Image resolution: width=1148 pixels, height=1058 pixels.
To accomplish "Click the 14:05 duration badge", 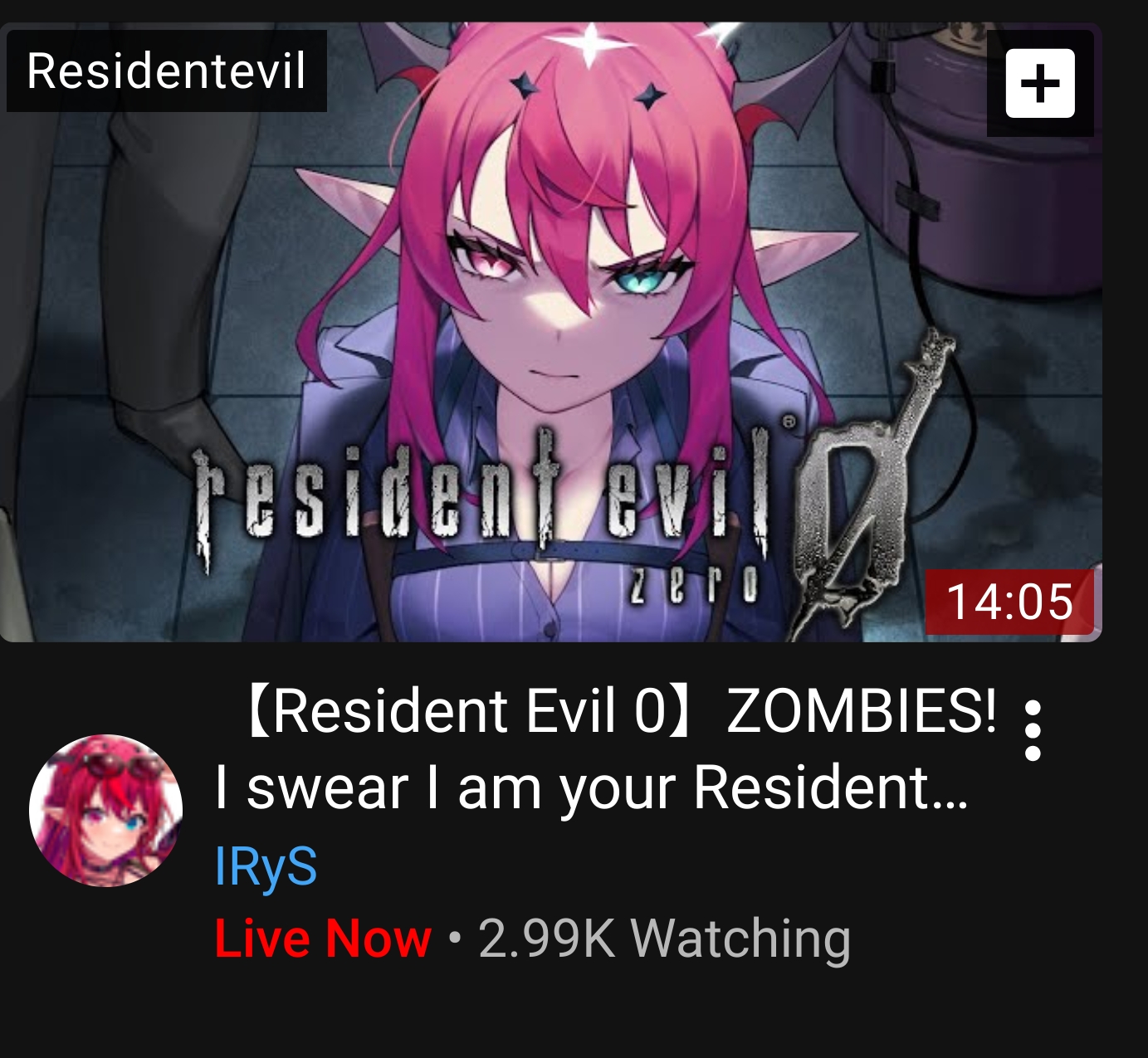I will tap(1009, 602).
